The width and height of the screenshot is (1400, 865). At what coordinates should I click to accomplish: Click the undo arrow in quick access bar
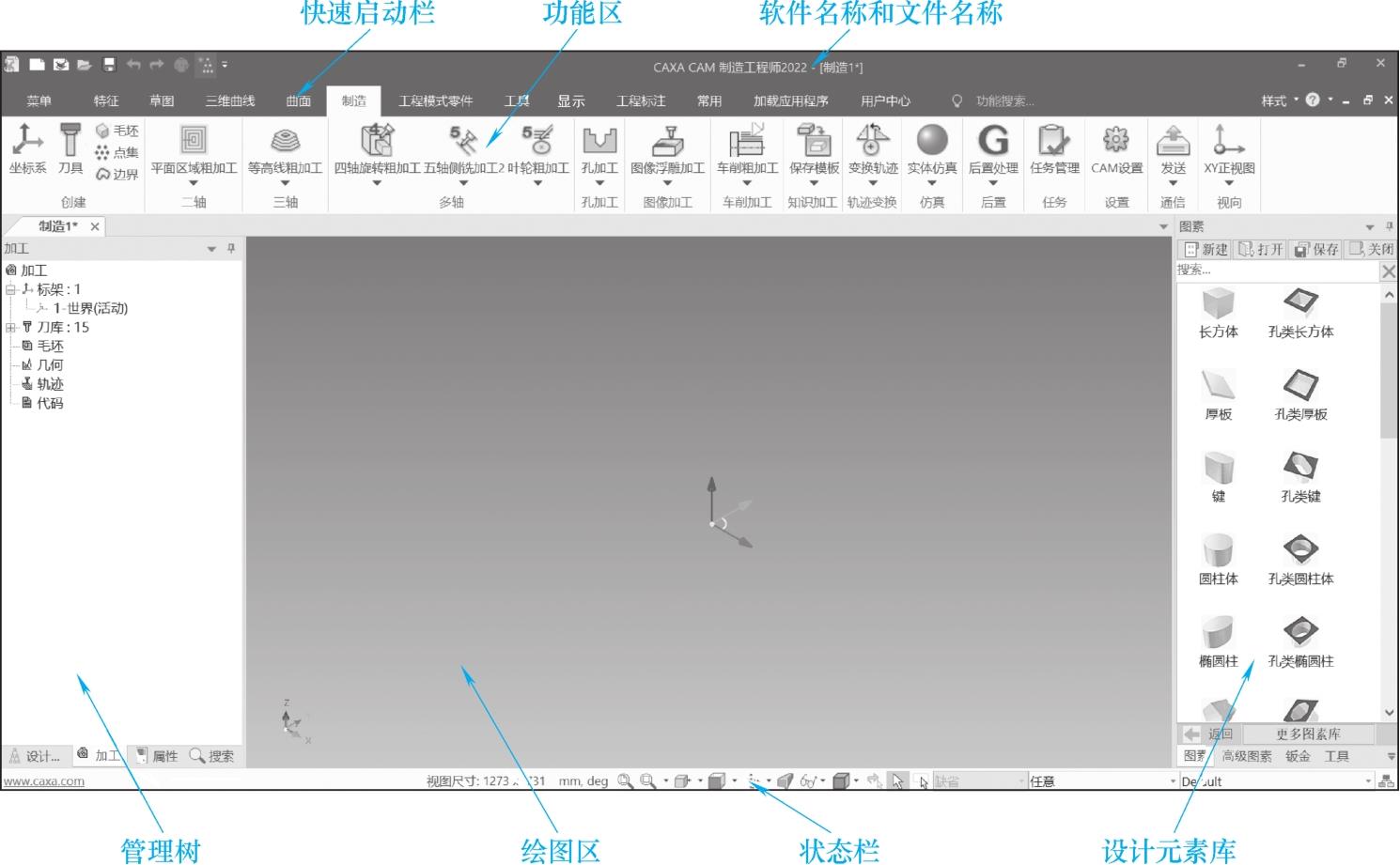tap(133, 65)
